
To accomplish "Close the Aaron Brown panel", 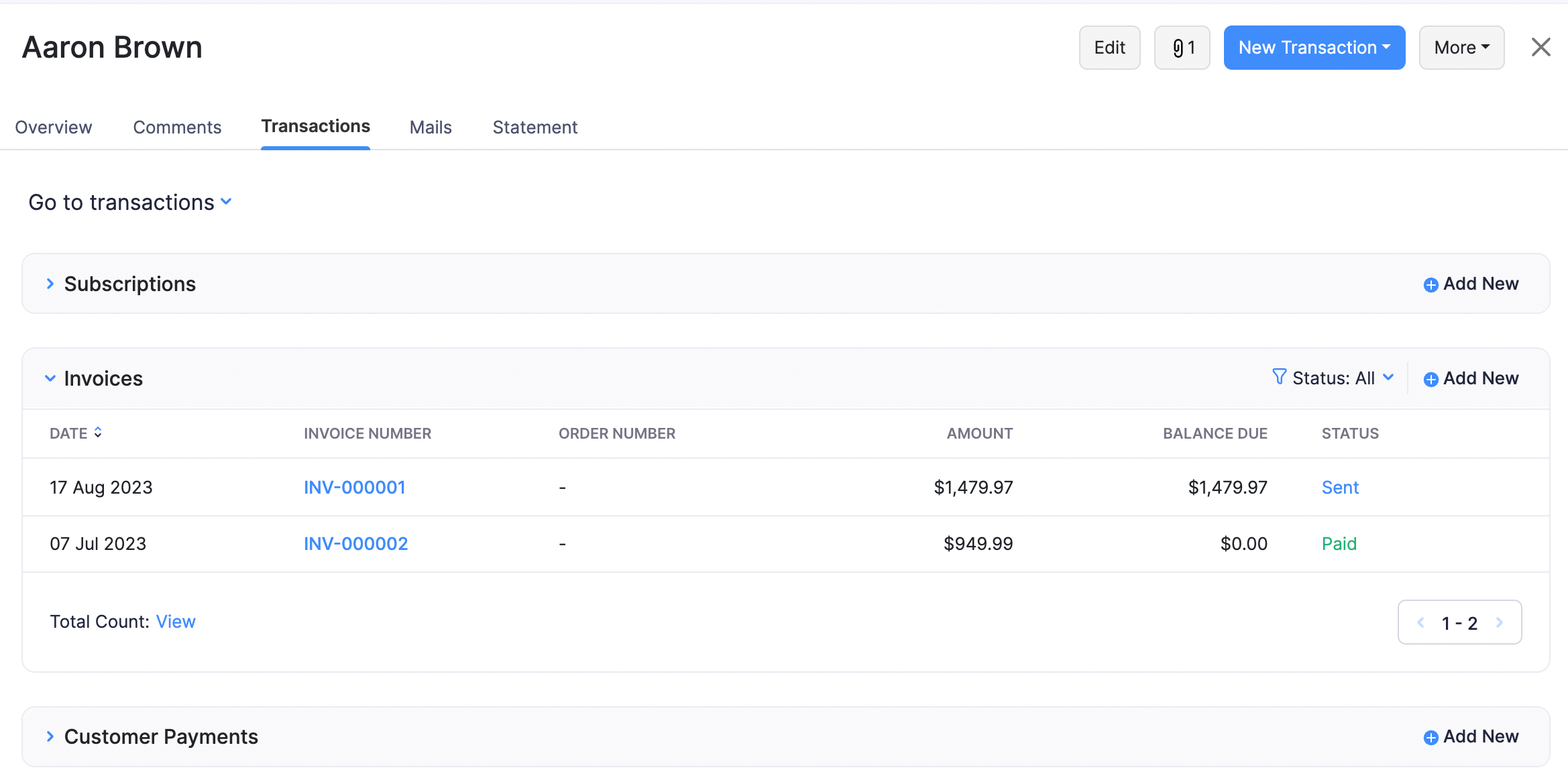I will pos(1541,47).
